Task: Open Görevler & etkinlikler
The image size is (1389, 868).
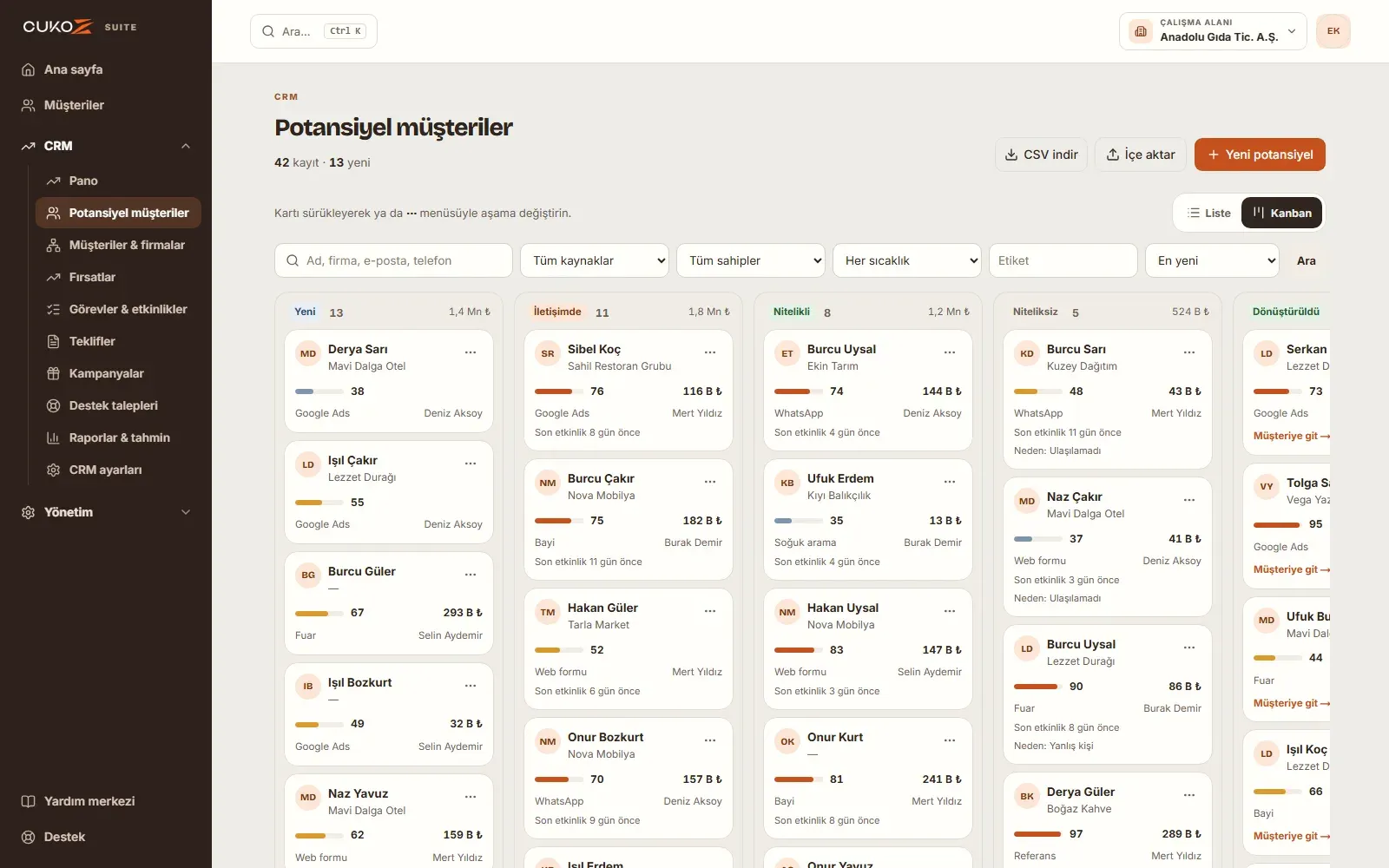Action: [x=118, y=309]
